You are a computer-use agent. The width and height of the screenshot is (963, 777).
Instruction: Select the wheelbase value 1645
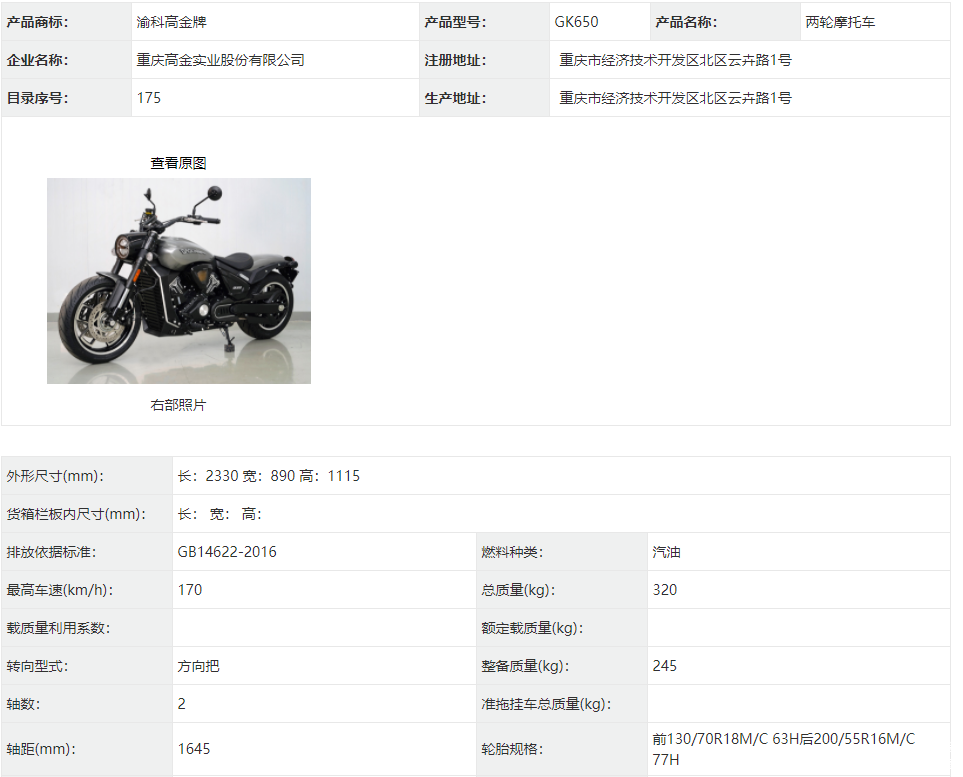coord(194,748)
